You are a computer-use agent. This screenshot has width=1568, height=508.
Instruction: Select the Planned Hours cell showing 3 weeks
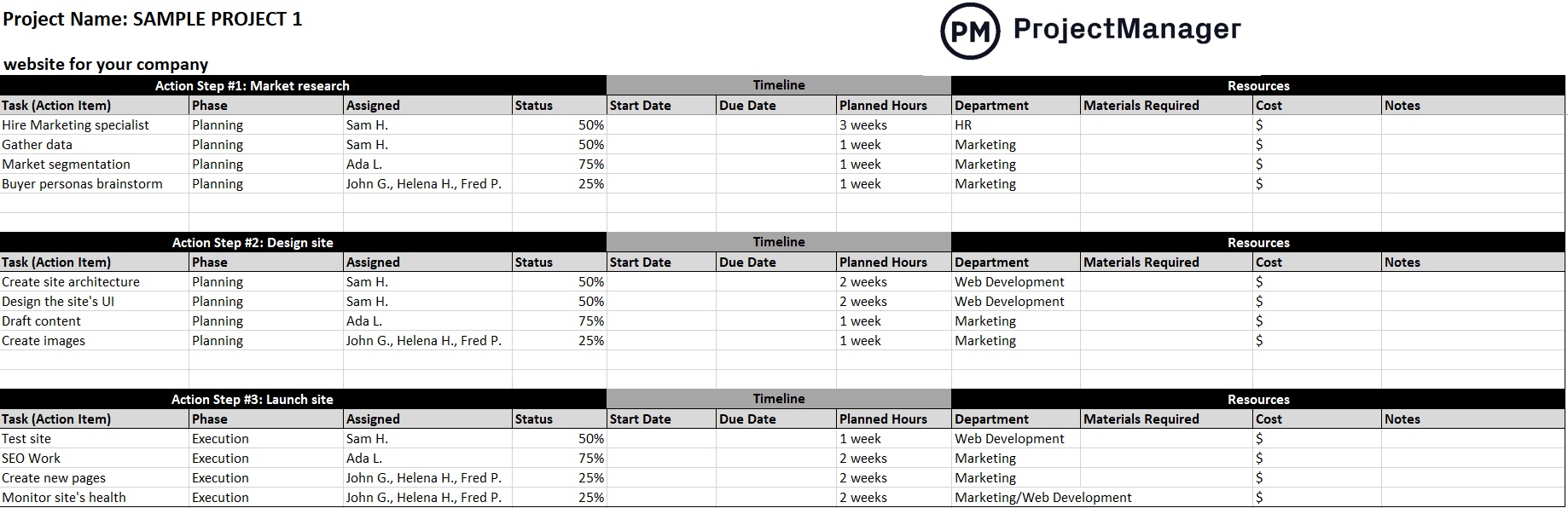(x=894, y=124)
